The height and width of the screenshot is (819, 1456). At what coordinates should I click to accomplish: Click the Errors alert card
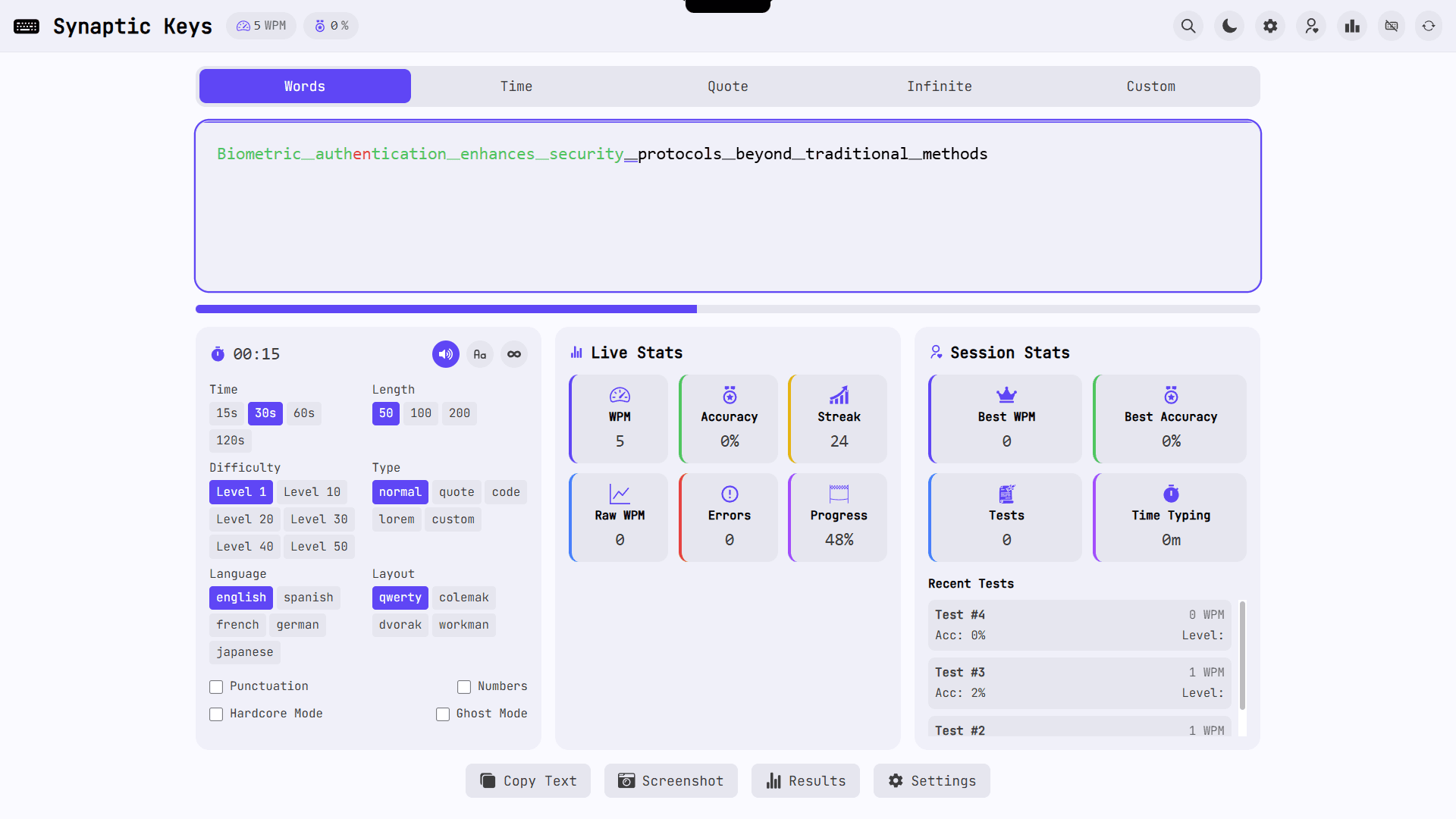point(729,517)
